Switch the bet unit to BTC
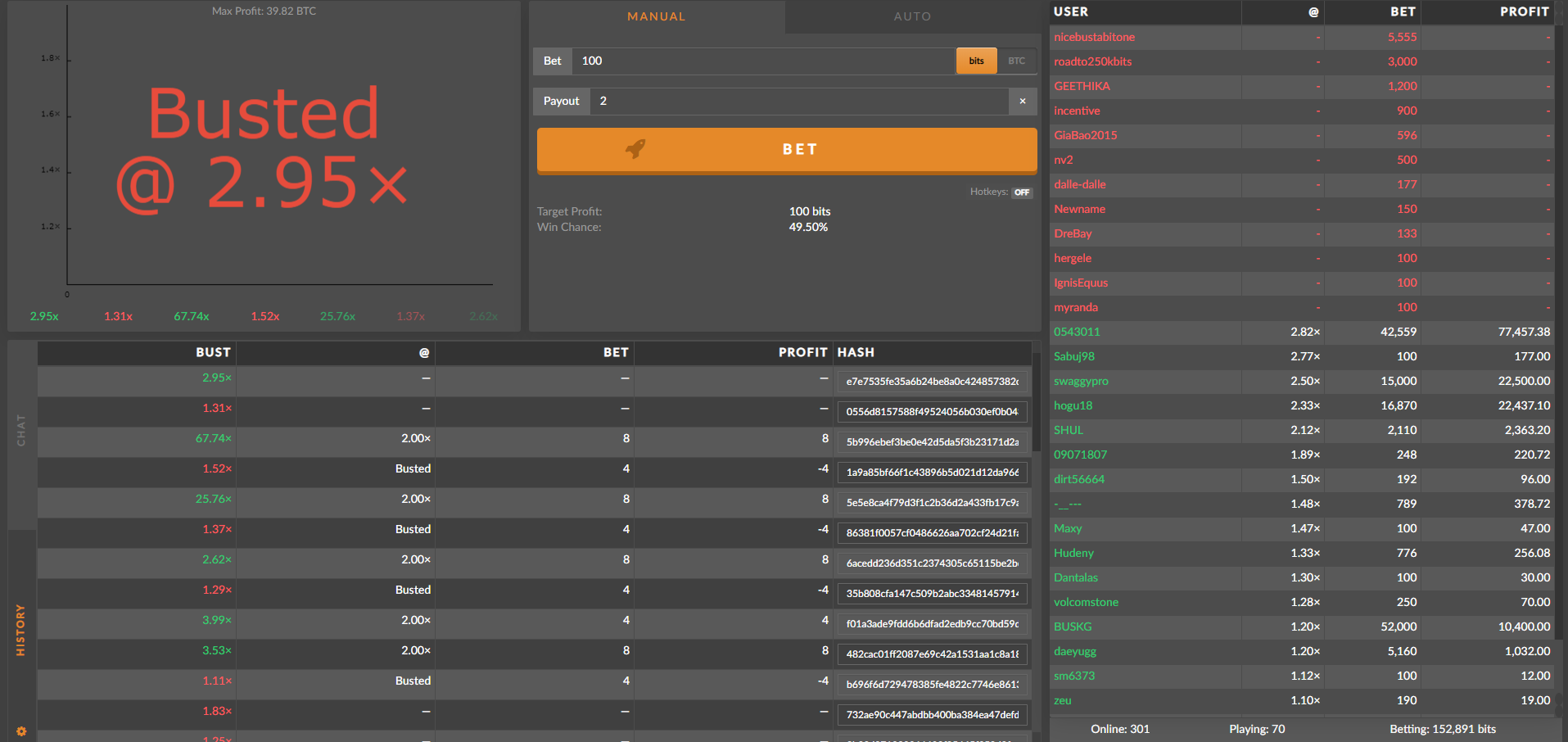Viewport: 1568px width, 742px height. tap(1017, 61)
